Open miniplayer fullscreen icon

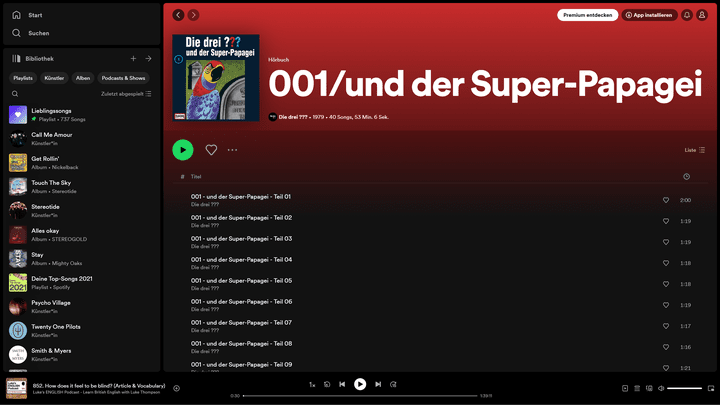[711, 388]
